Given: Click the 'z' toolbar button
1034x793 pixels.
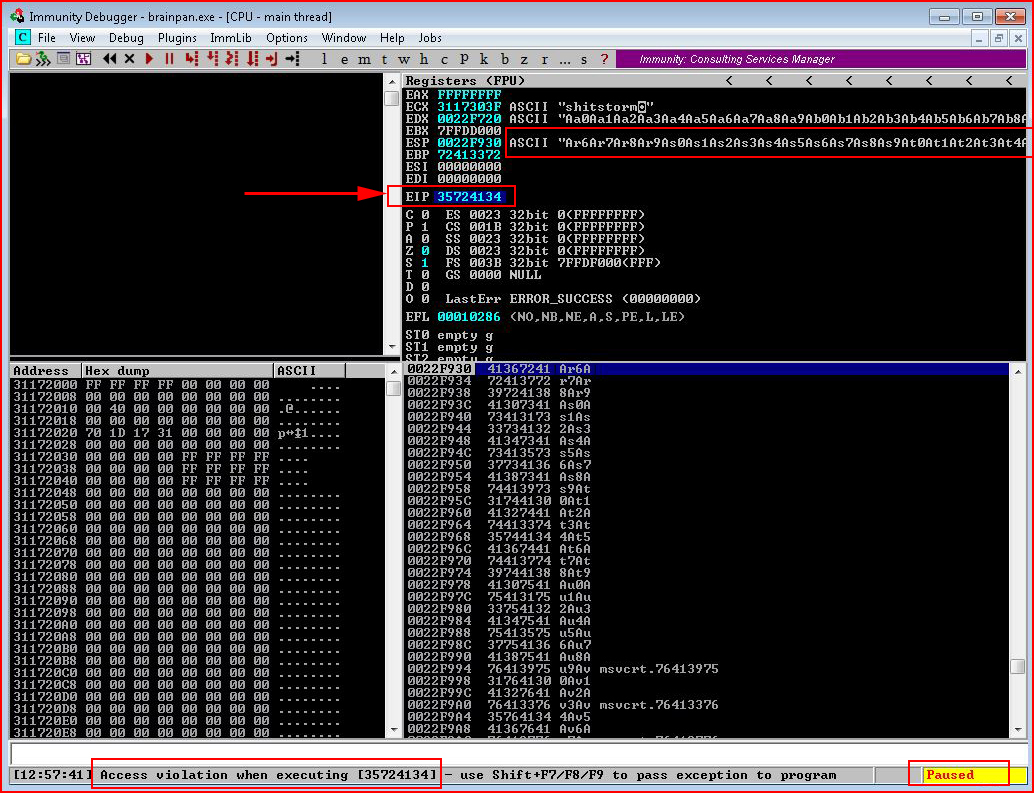Looking at the screenshot, I should 524,59.
